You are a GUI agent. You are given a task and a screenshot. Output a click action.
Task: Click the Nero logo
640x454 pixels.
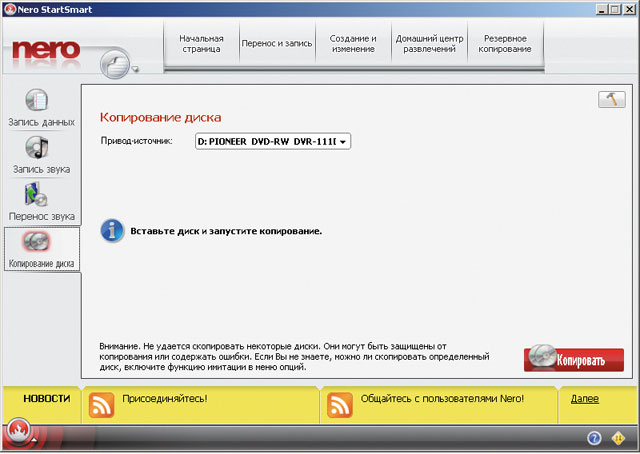46,51
